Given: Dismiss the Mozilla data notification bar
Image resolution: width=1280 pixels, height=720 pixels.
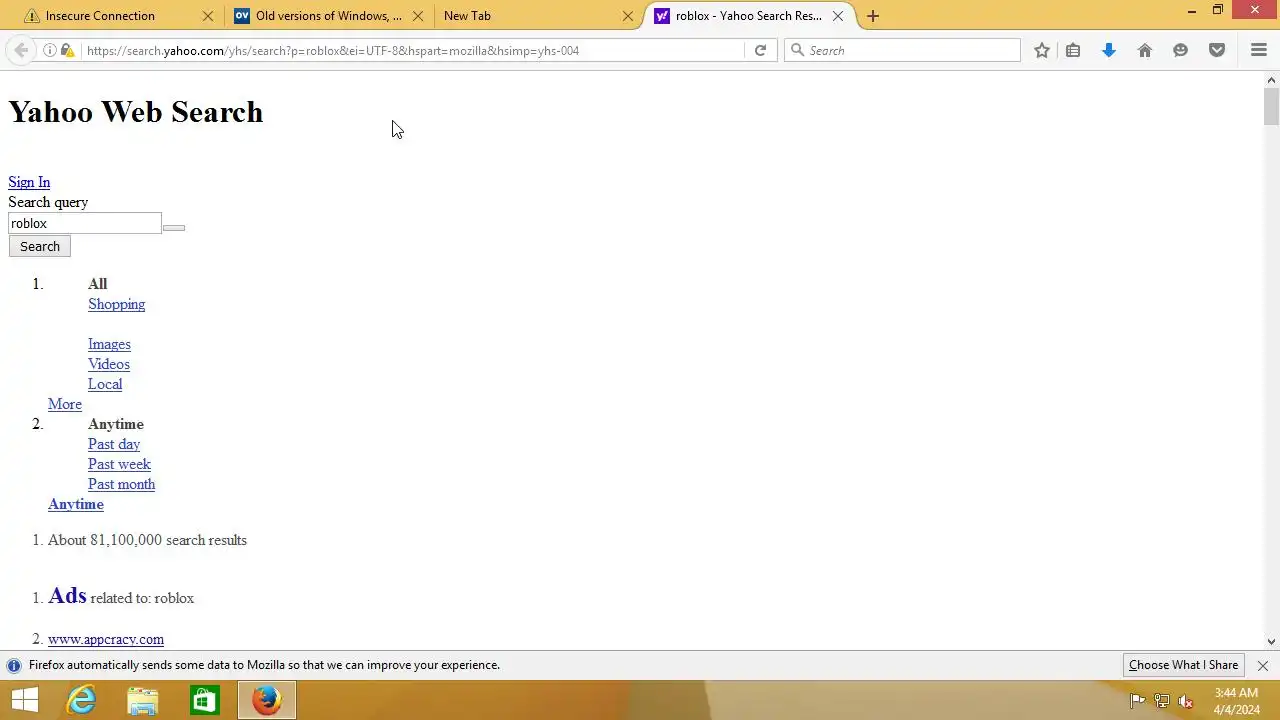Looking at the screenshot, I should [1262, 665].
